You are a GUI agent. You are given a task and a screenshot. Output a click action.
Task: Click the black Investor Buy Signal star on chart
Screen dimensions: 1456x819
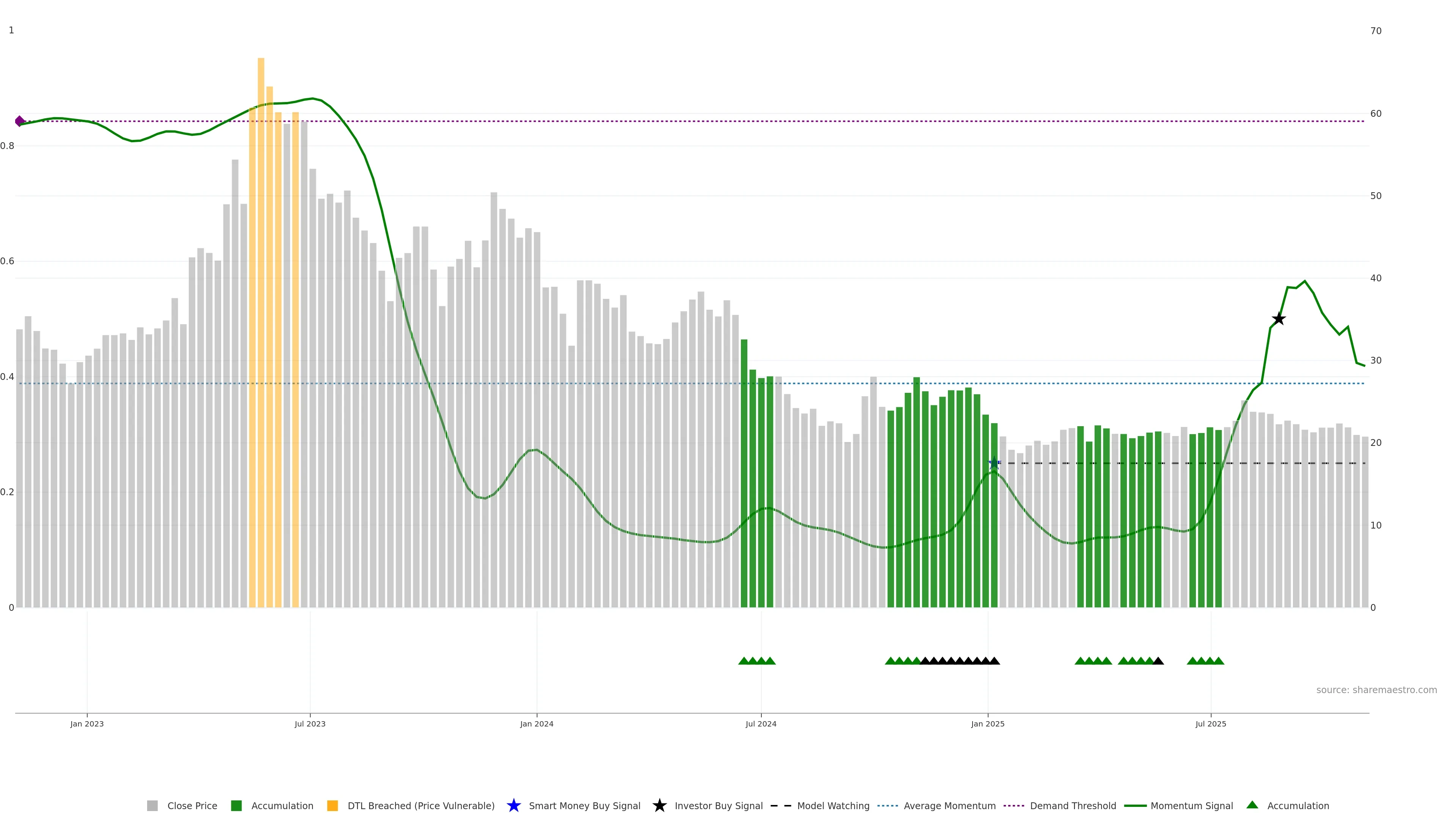tap(1279, 319)
